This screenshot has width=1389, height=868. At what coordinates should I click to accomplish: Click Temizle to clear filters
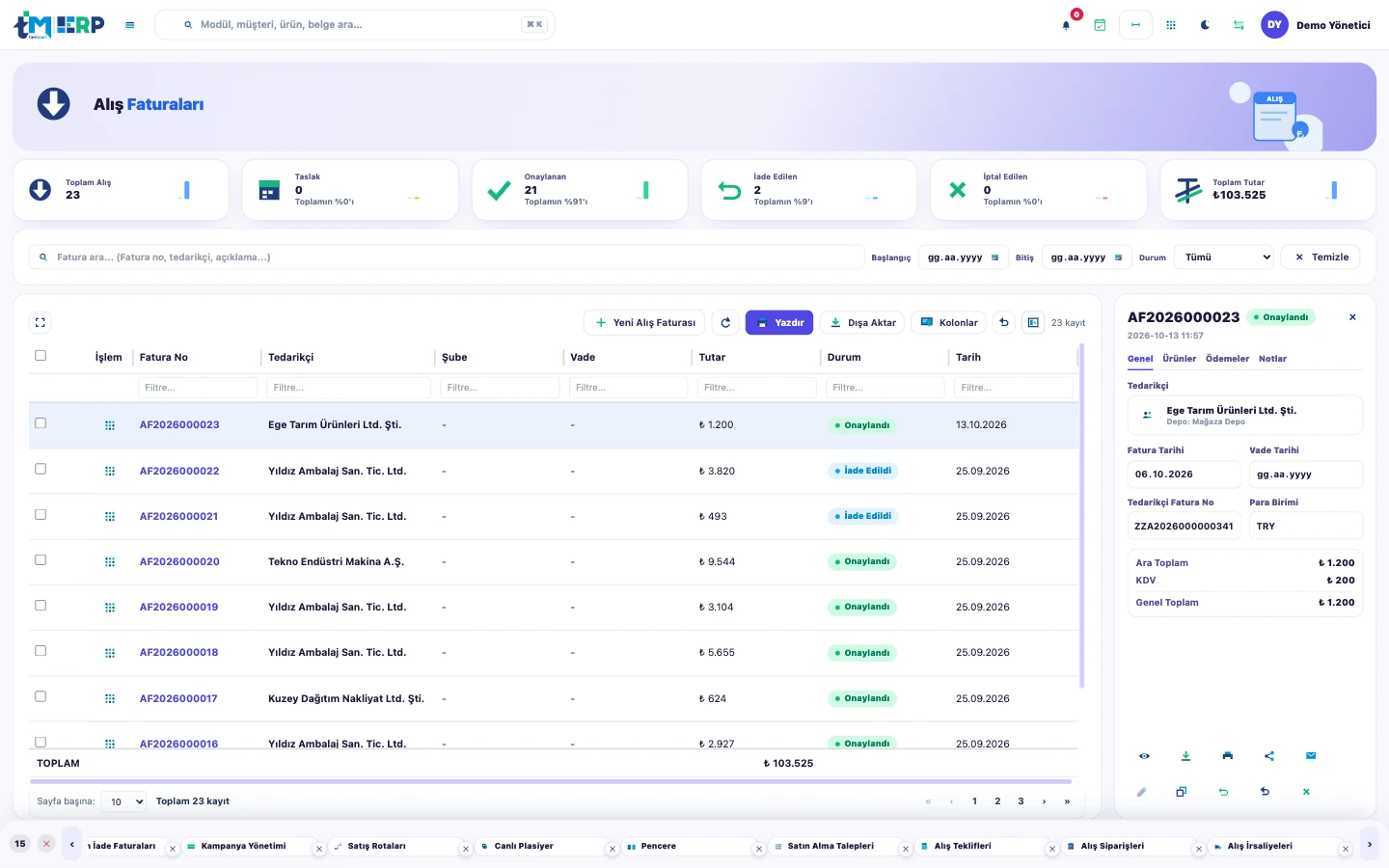coord(1321,258)
